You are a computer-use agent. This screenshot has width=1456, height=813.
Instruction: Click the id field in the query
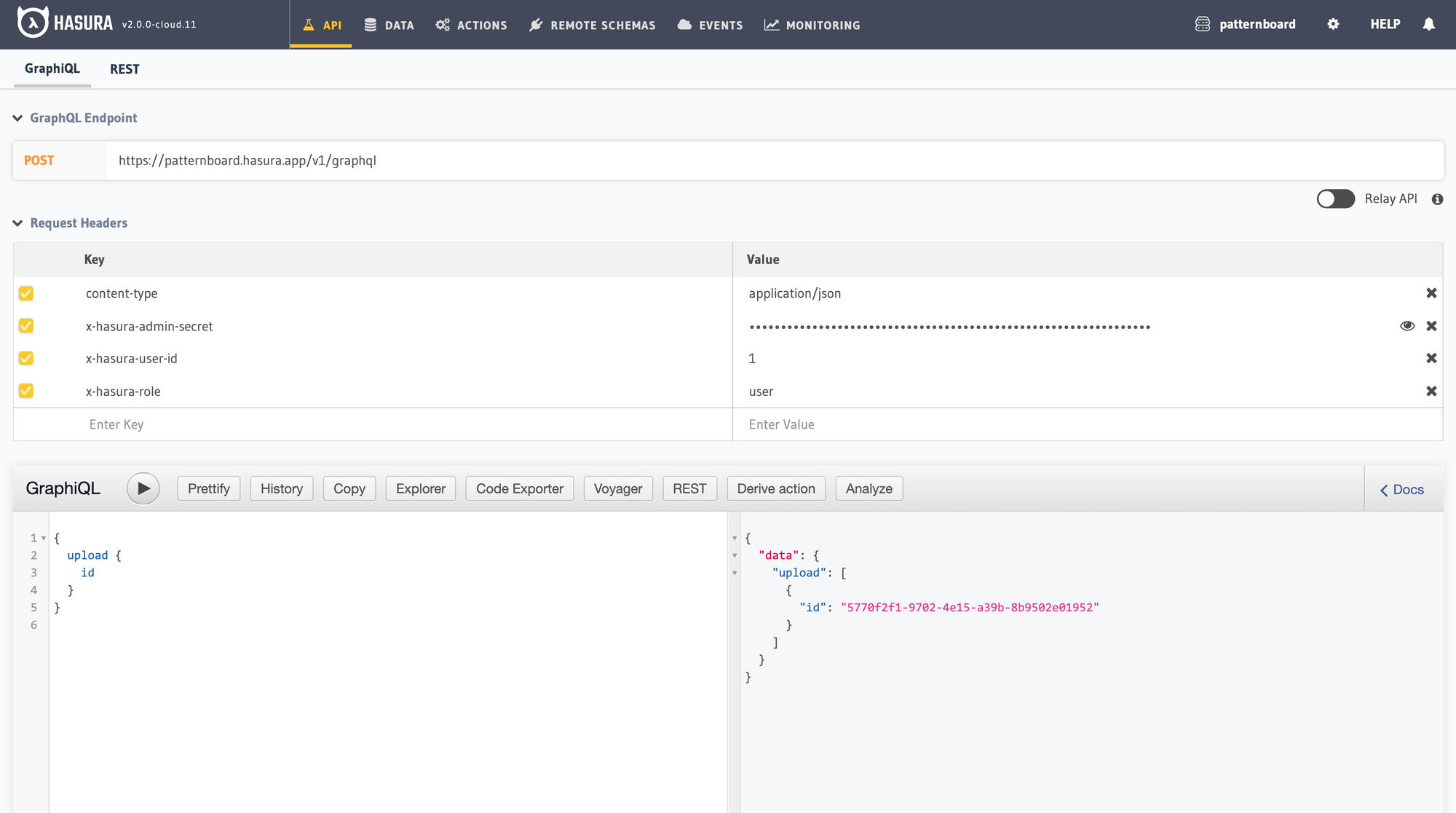(x=87, y=573)
